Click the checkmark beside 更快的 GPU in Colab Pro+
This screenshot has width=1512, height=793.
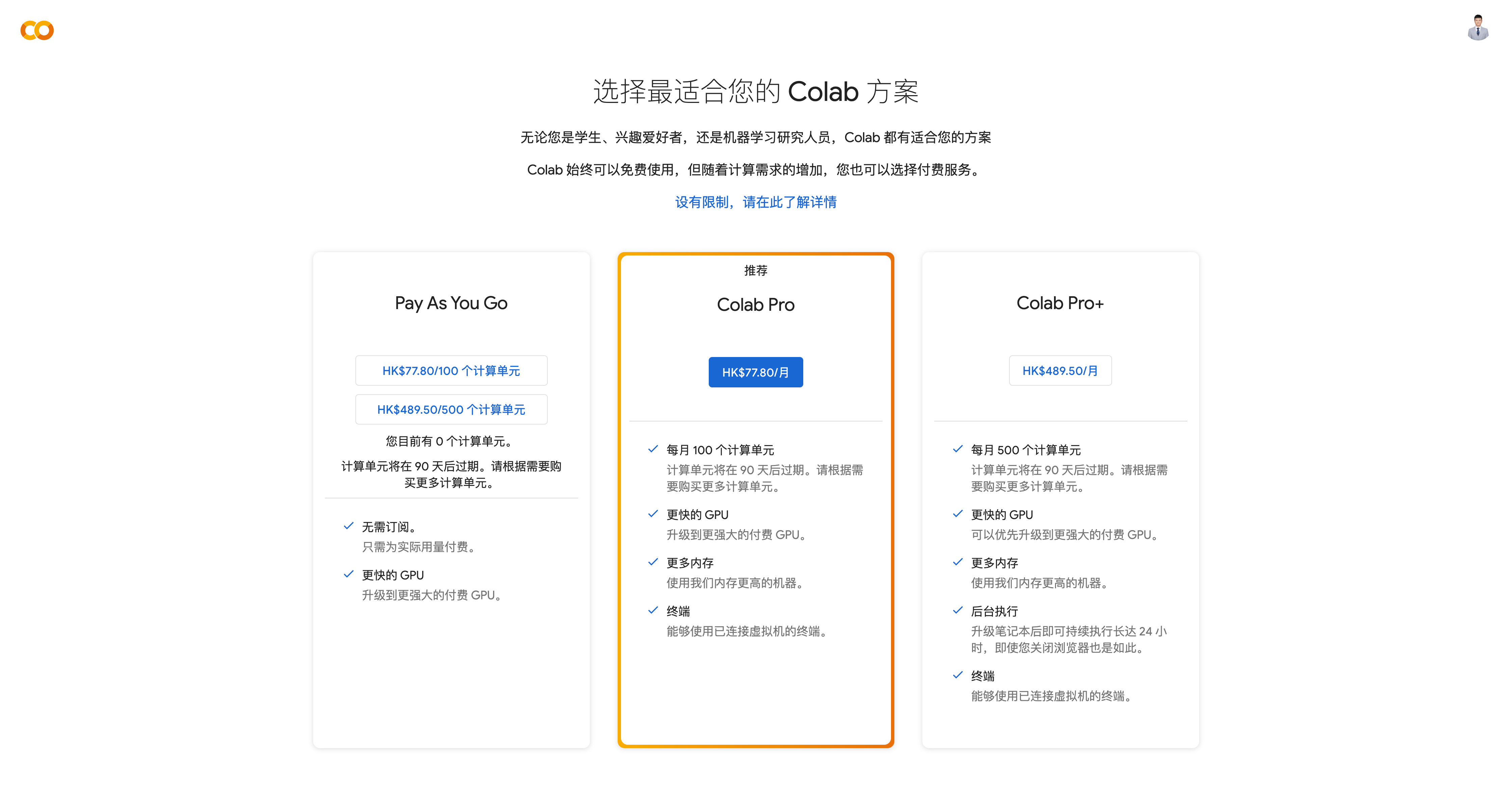coord(957,514)
